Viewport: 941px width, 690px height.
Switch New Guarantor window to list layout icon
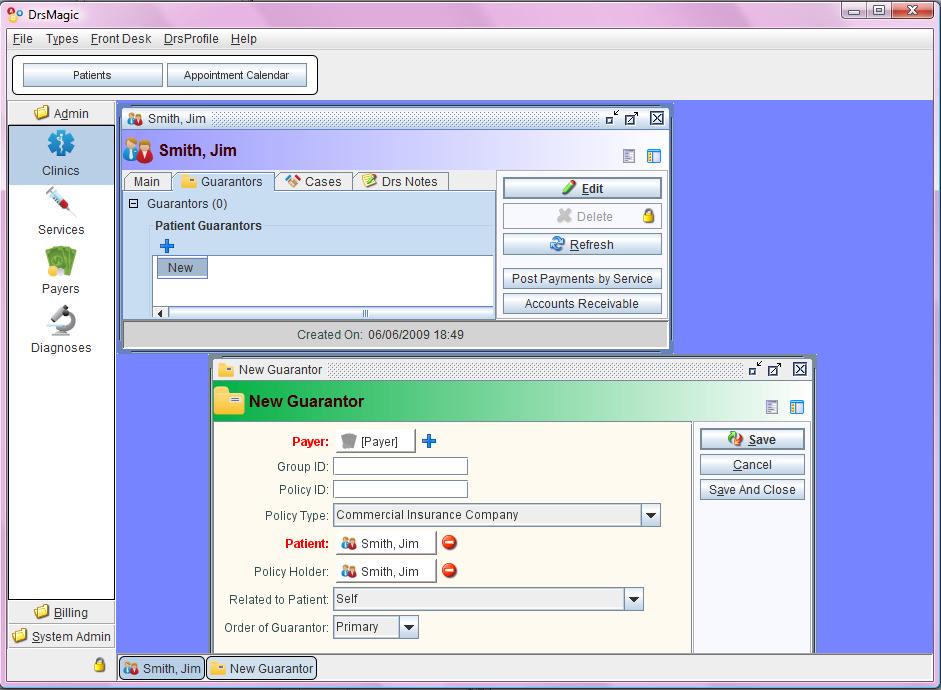pos(772,407)
